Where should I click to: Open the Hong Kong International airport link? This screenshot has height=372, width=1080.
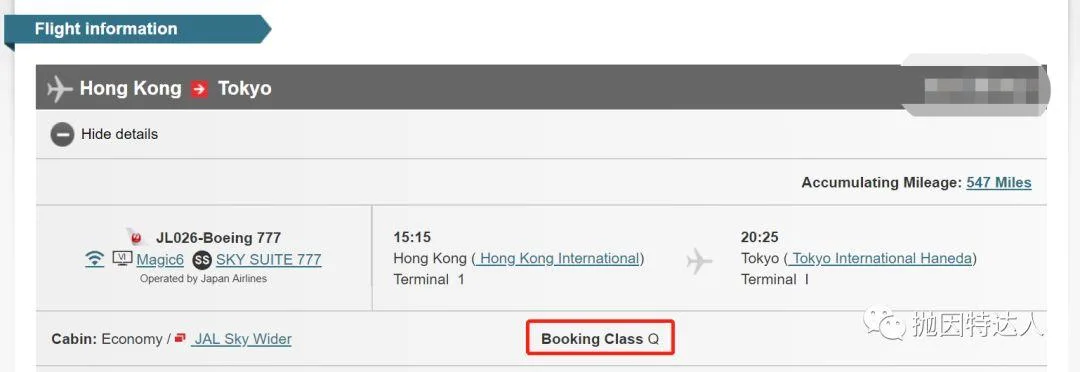pos(558,258)
